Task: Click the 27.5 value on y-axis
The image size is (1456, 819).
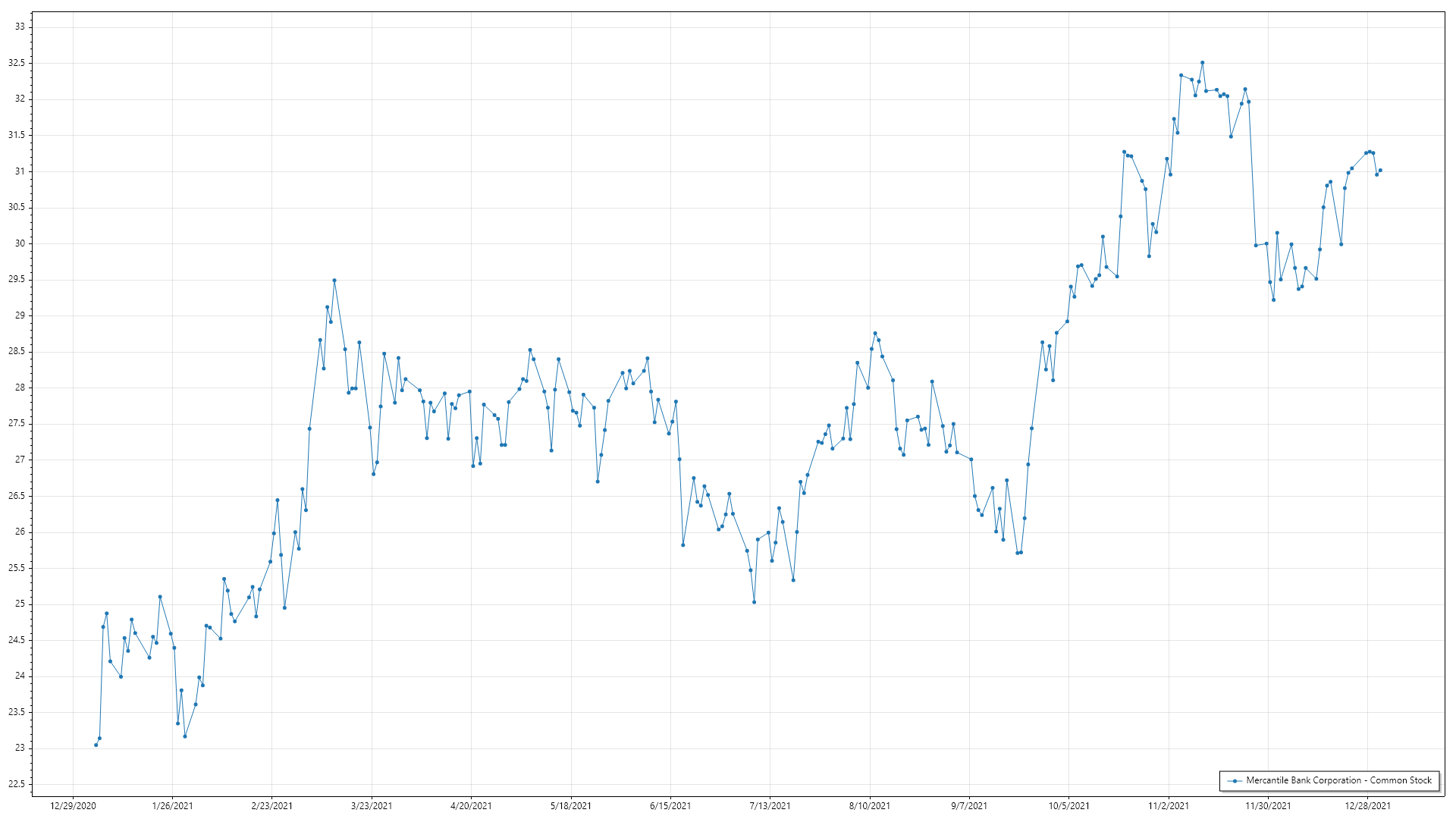Action: (17, 423)
